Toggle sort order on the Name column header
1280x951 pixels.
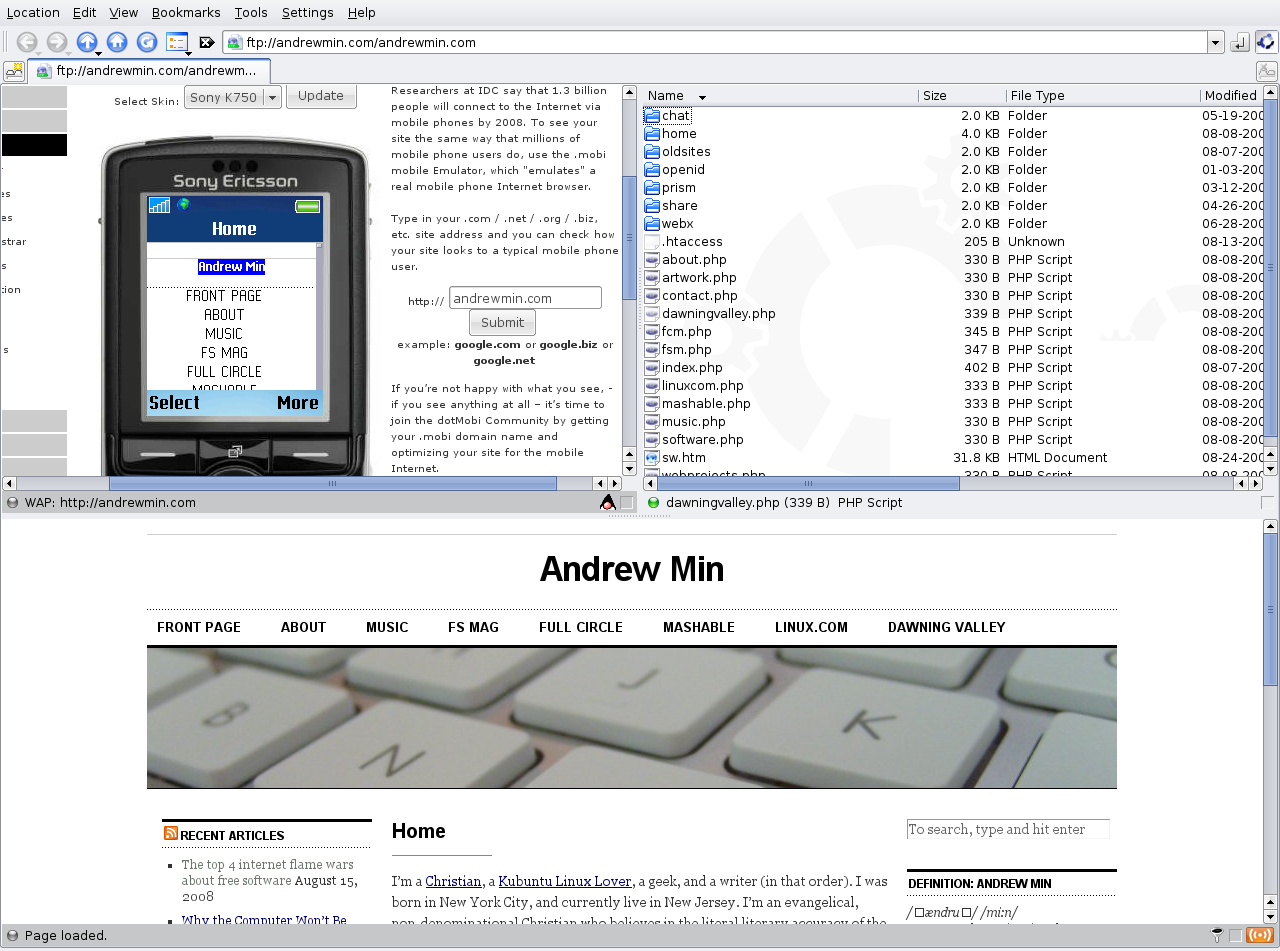[780, 96]
